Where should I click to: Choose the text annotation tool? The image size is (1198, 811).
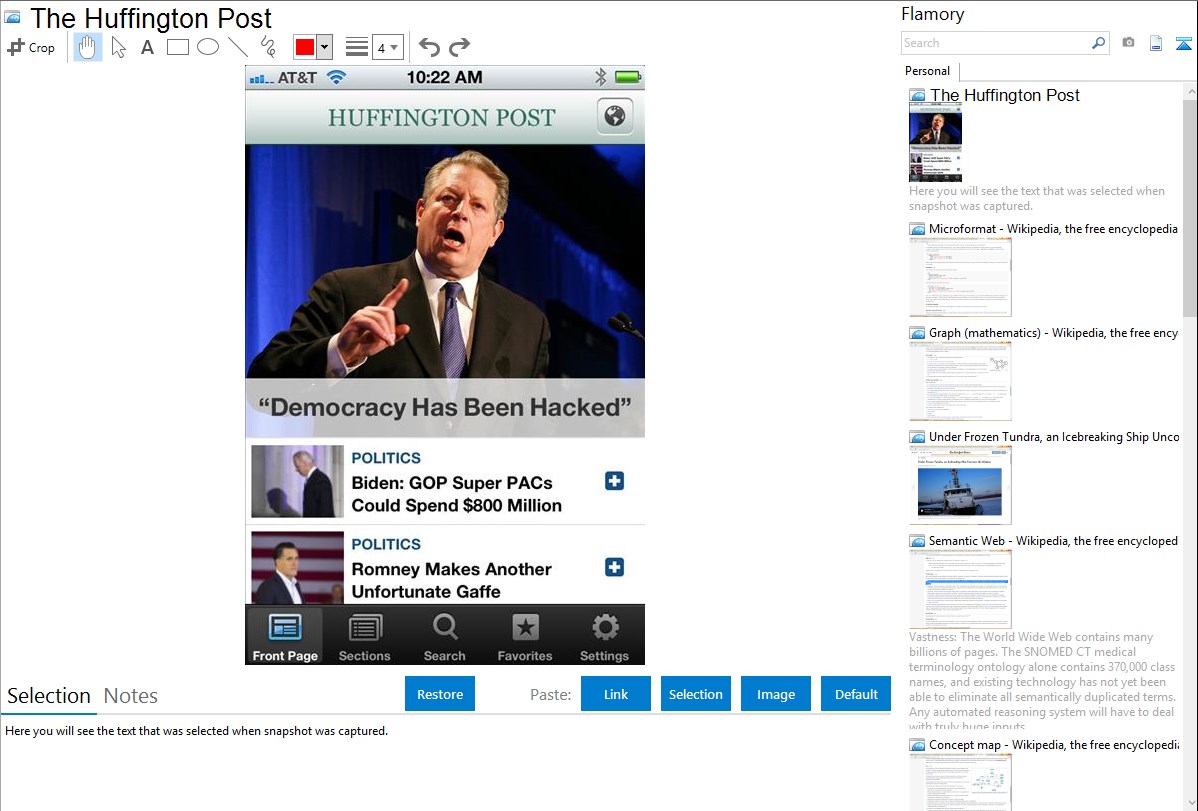(147, 47)
